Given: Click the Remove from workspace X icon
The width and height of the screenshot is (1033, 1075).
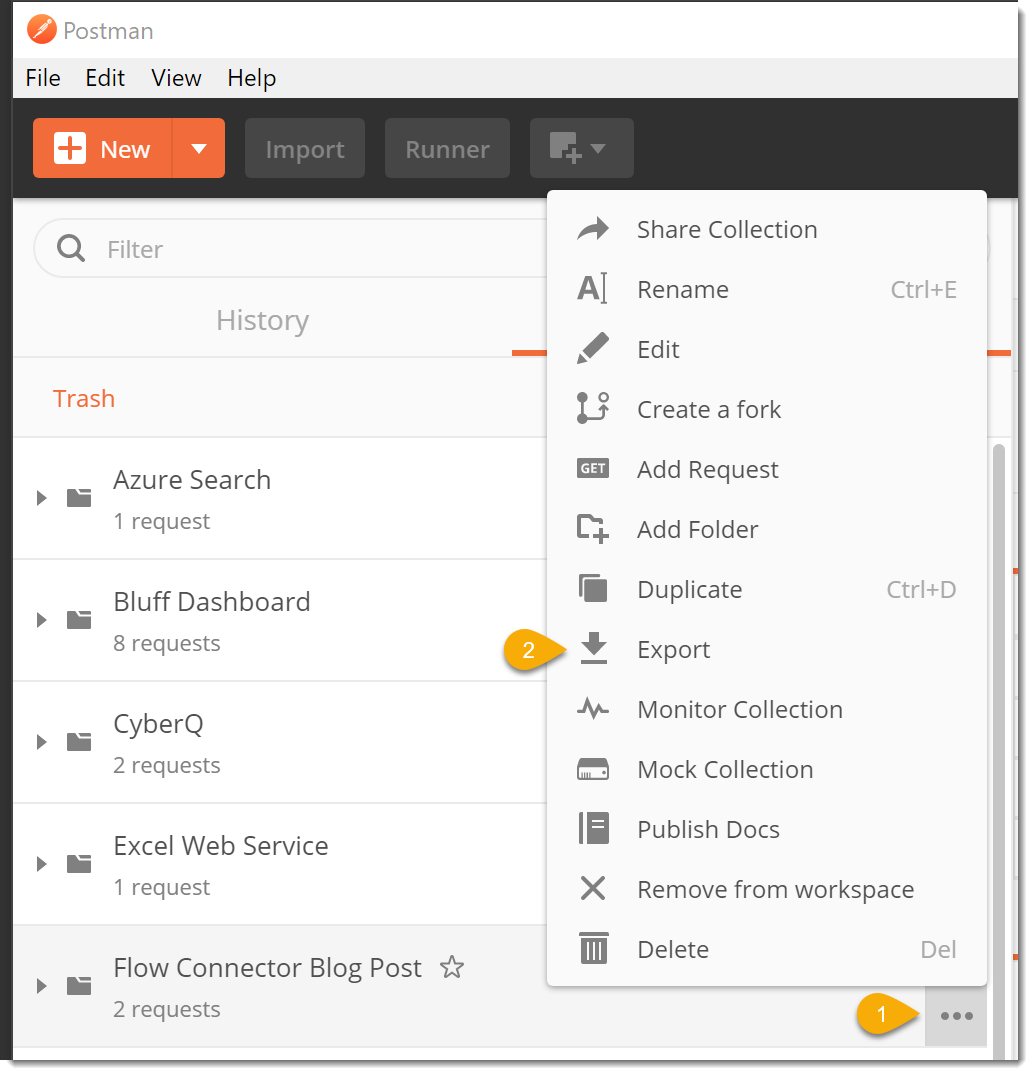Looking at the screenshot, I should (x=593, y=889).
